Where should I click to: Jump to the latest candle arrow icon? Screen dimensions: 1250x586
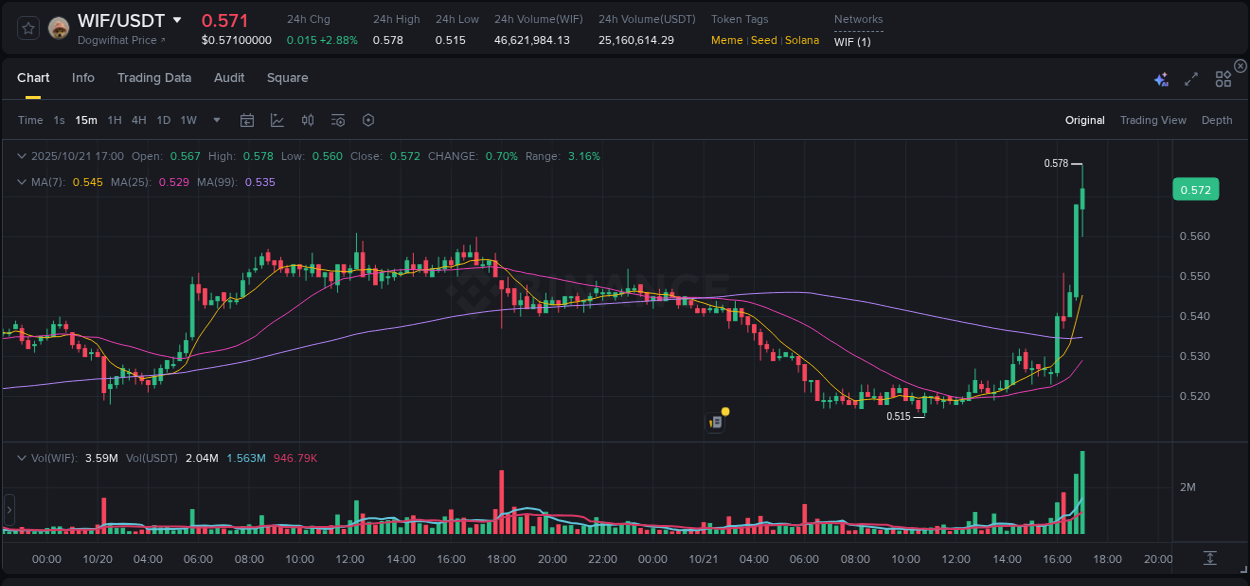tap(1209, 559)
